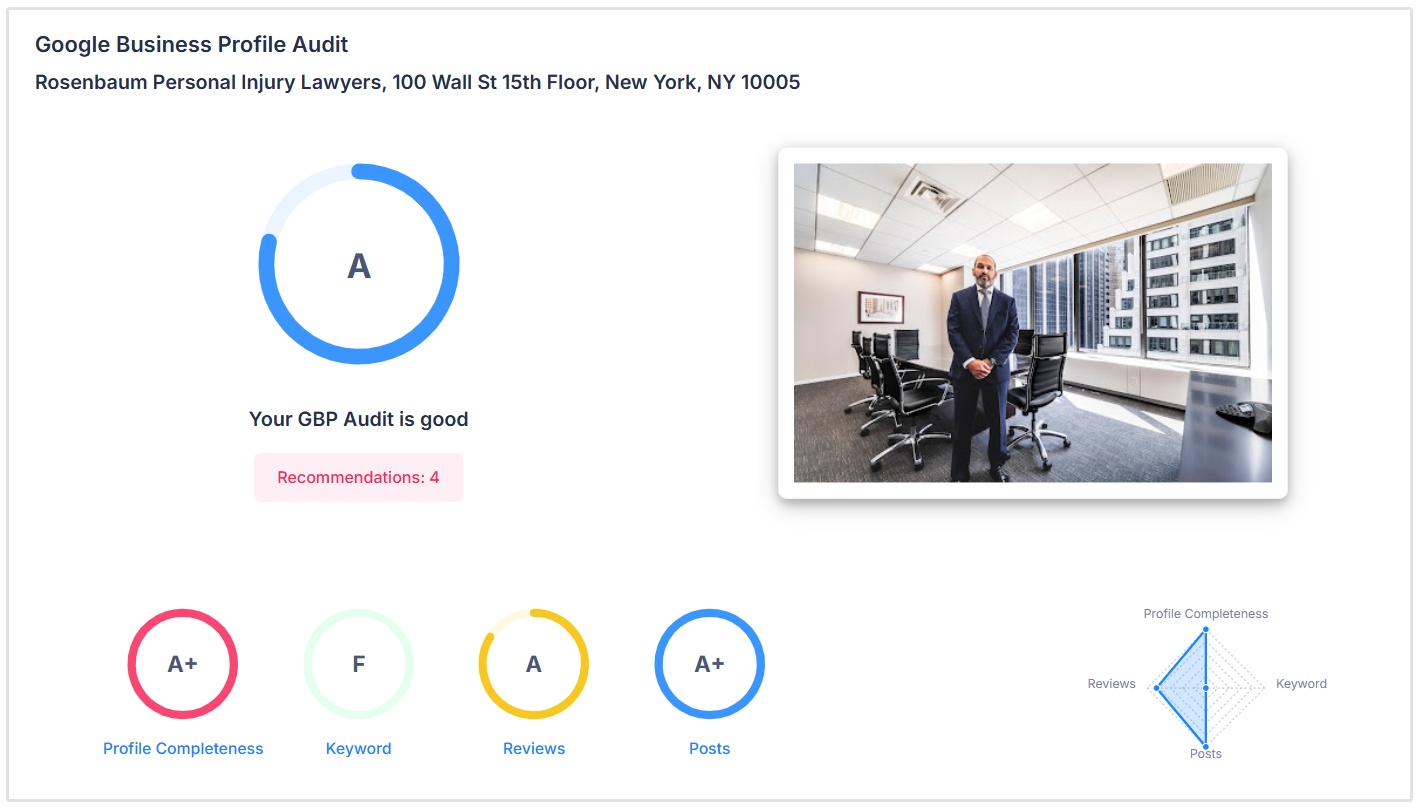The width and height of the screenshot is (1420, 810).
Task: Click the Recommendations: 4 badge
Action: pyautogui.click(x=358, y=477)
